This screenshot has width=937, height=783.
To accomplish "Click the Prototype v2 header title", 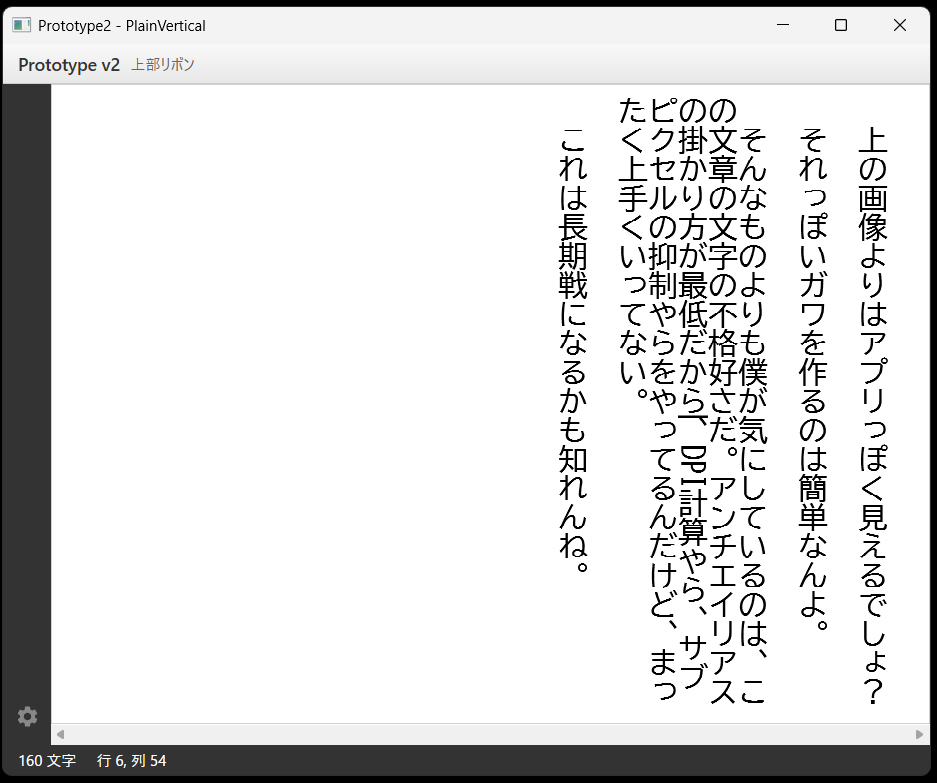I will [x=69, y=65].
